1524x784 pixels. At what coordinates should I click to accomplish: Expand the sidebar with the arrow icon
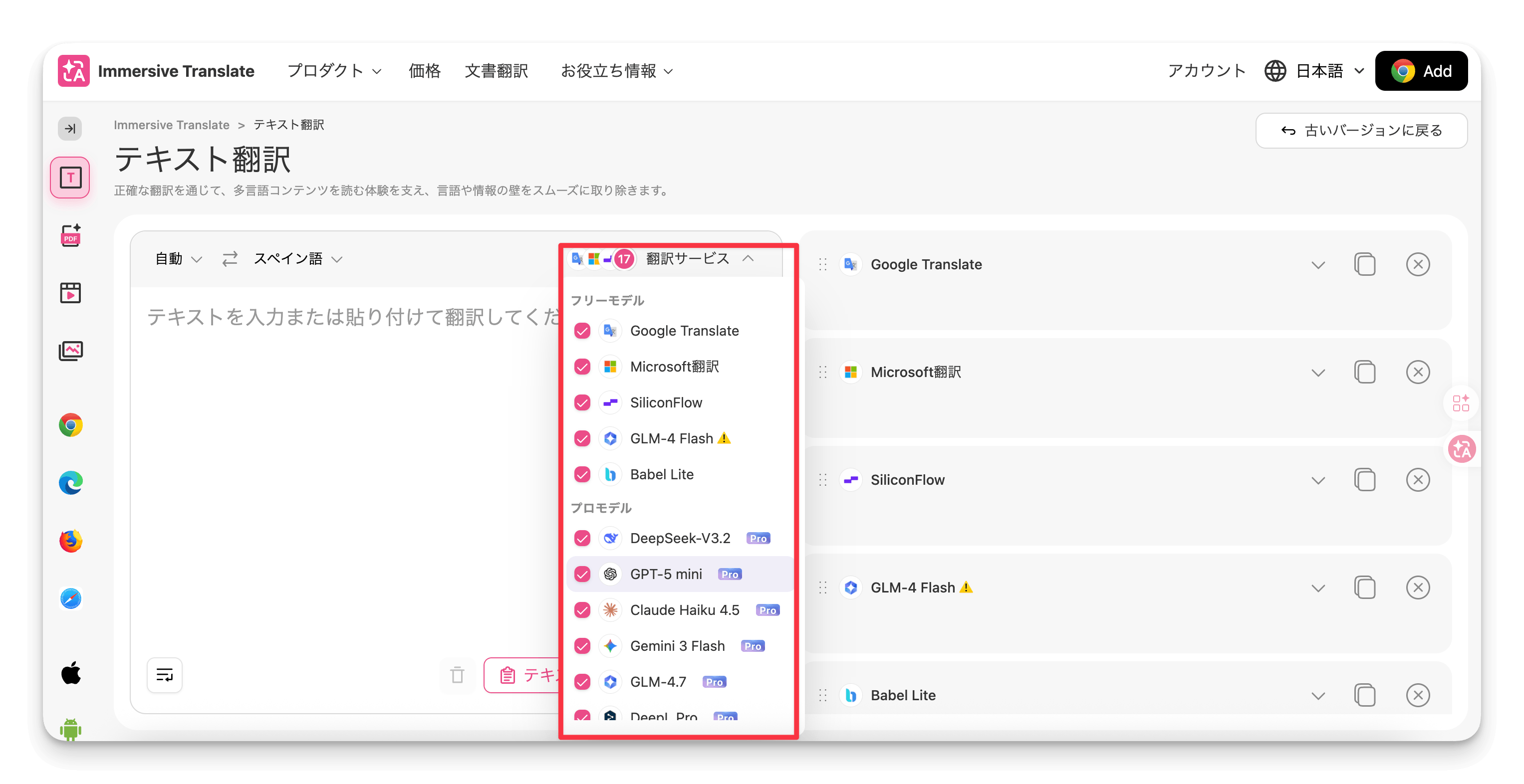(x=70, y=128)
